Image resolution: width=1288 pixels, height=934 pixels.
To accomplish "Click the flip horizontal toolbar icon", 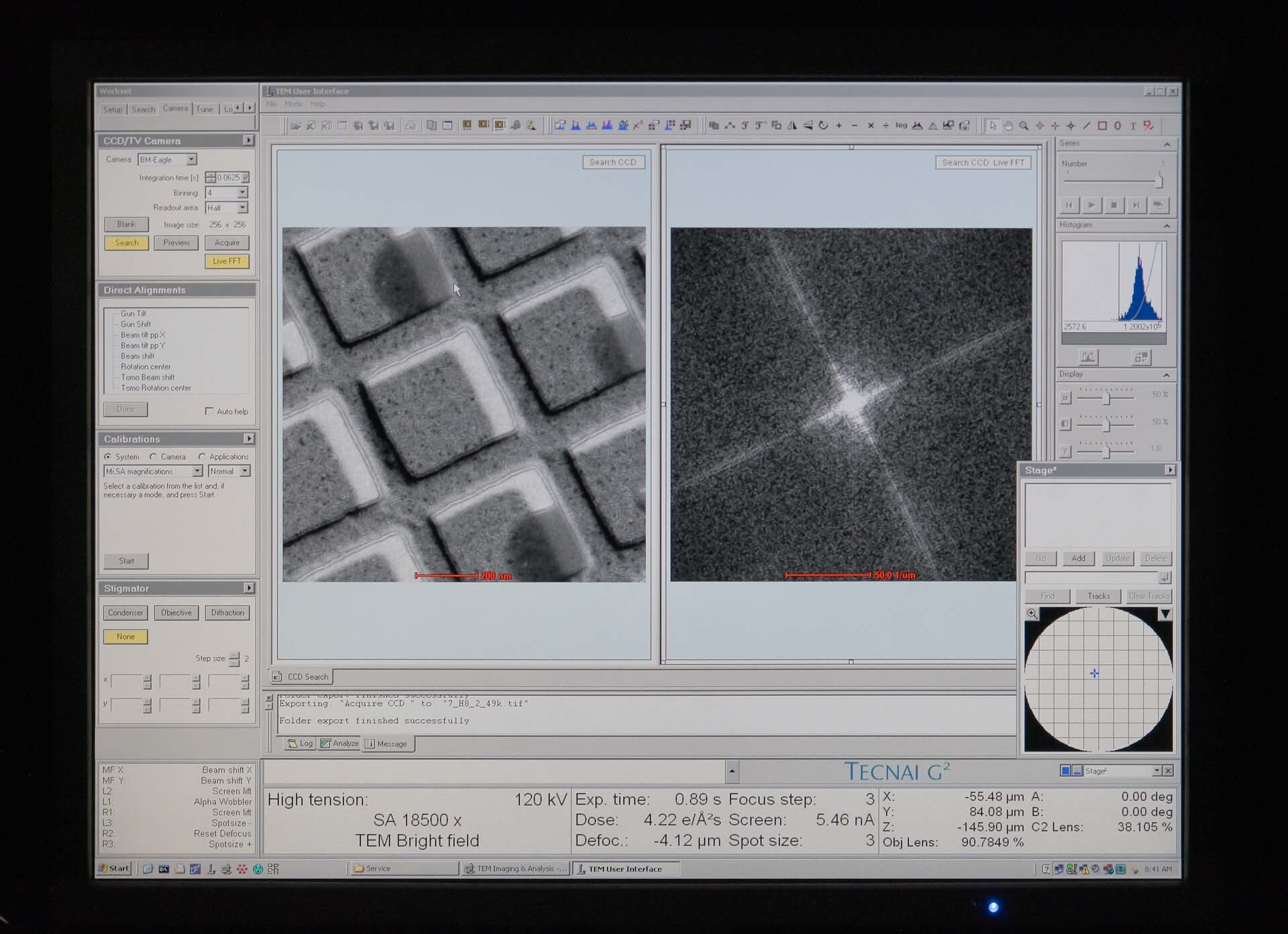I will pos(792,125).
